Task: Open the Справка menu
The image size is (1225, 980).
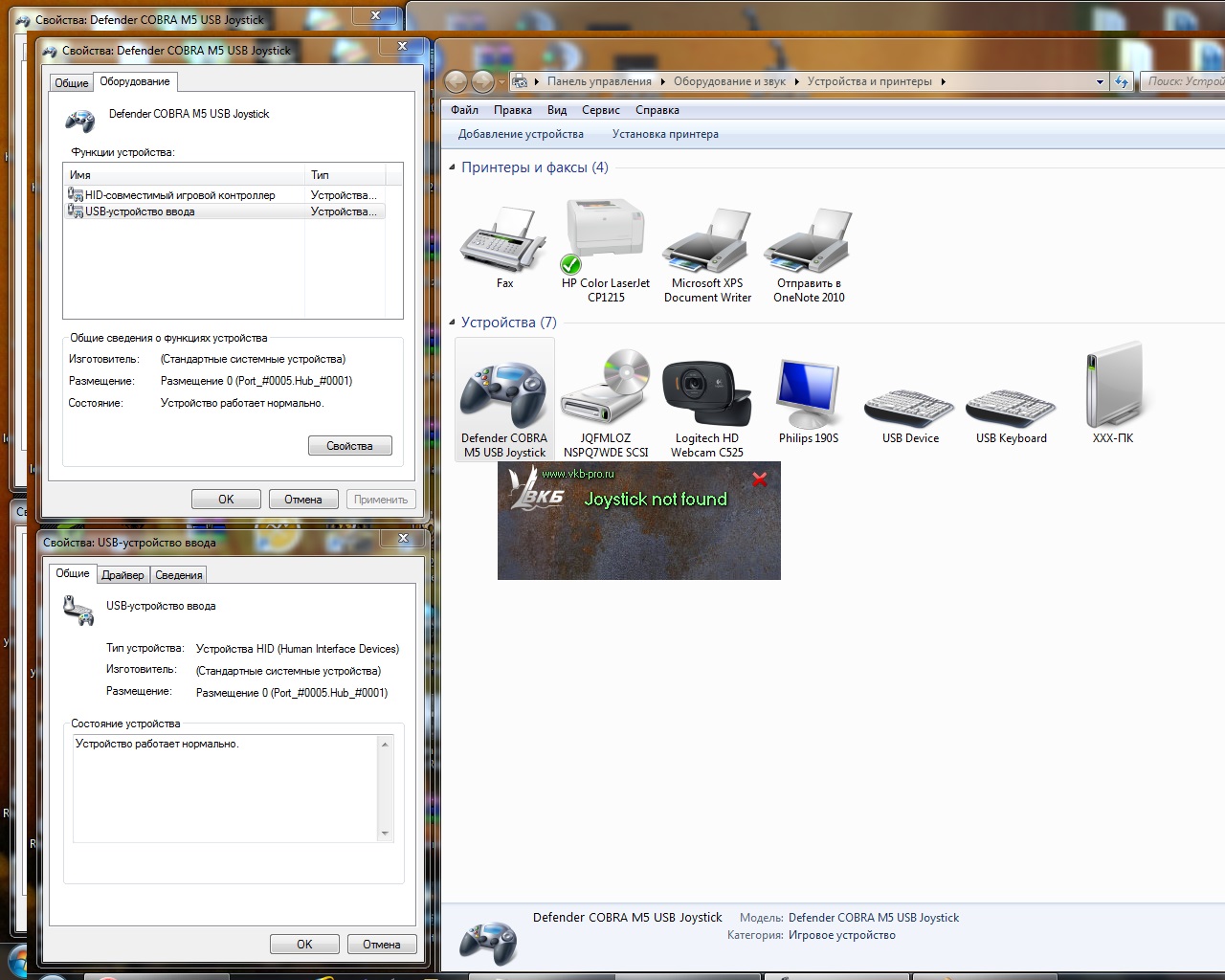Action: point(657,110)
